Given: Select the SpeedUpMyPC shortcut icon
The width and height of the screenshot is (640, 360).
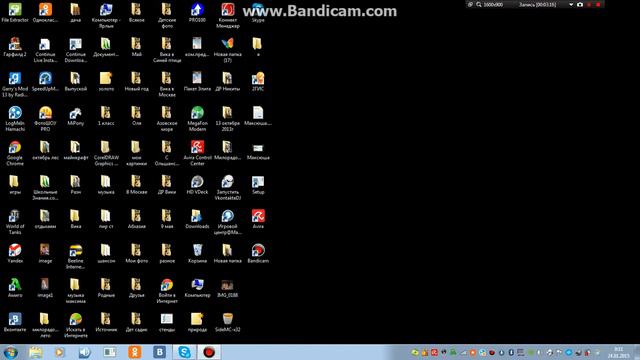Looking at the screenshot, I should [x=45, y=82].
